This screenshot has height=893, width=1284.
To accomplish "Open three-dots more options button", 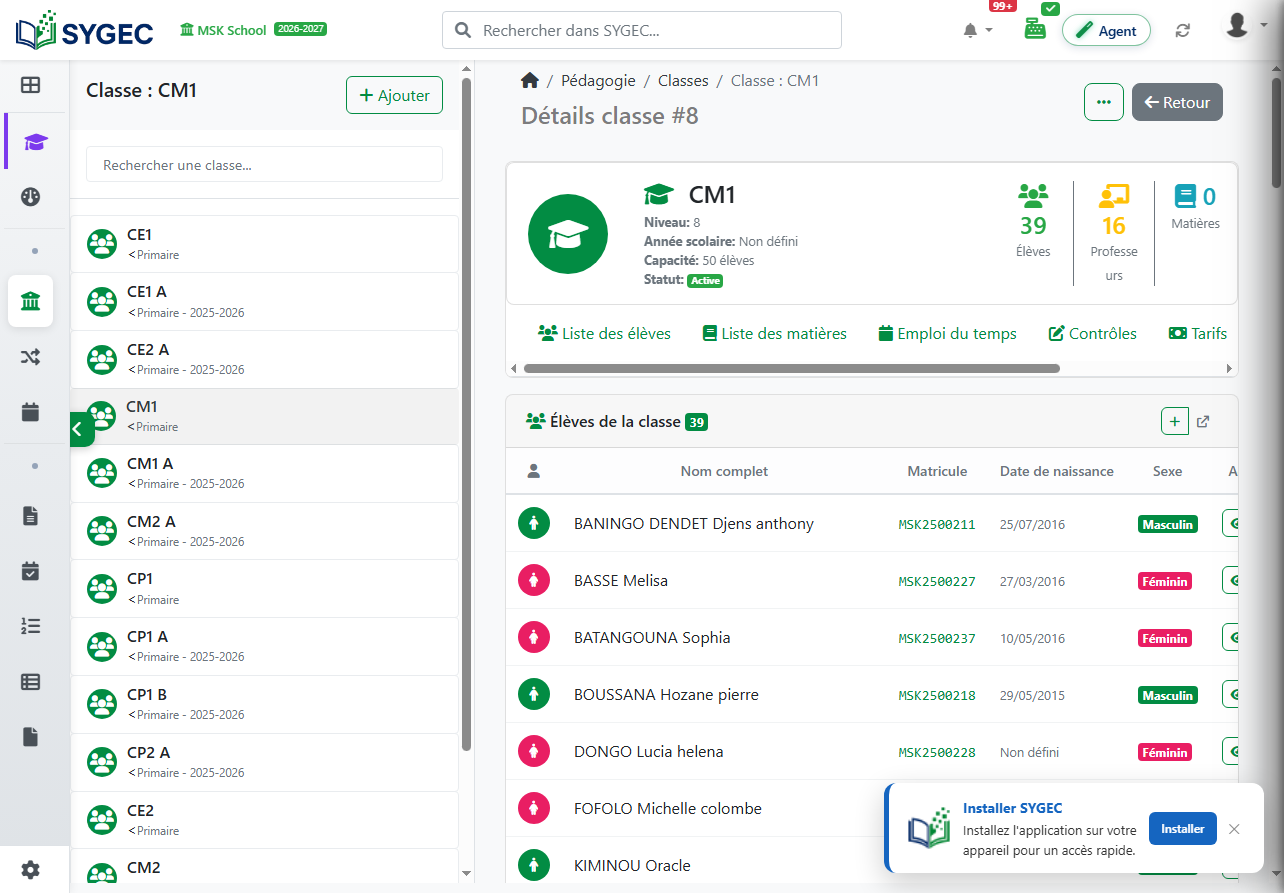I will (x=1104, y=102).
